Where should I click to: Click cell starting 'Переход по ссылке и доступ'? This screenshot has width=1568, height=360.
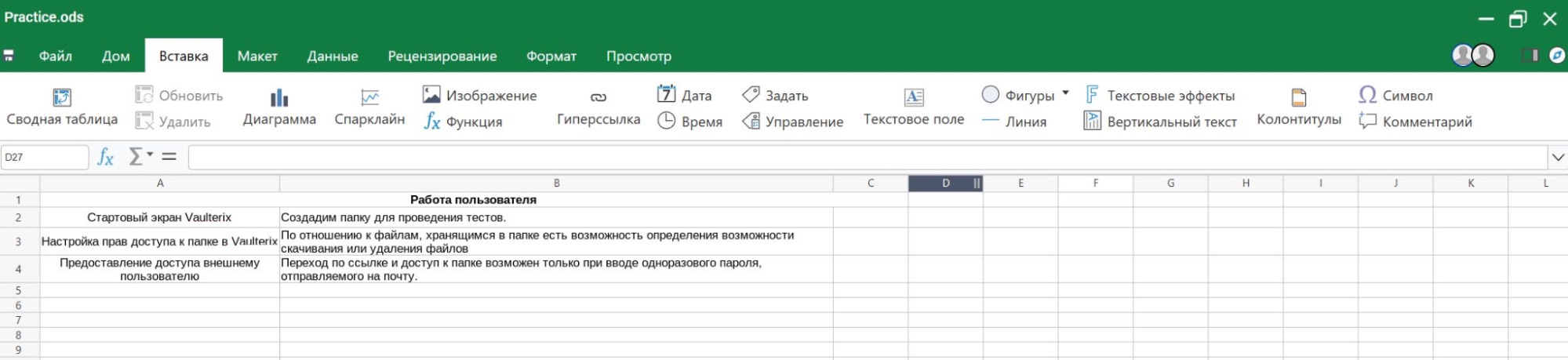pos(556,269)
